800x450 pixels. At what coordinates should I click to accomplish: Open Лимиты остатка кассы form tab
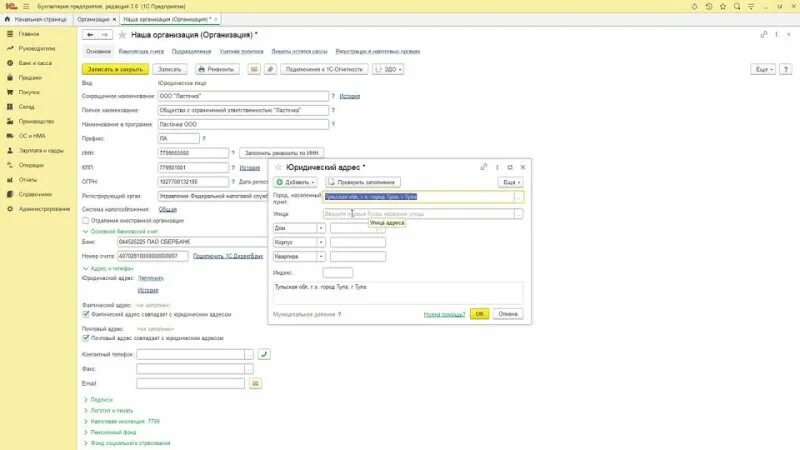299,52
